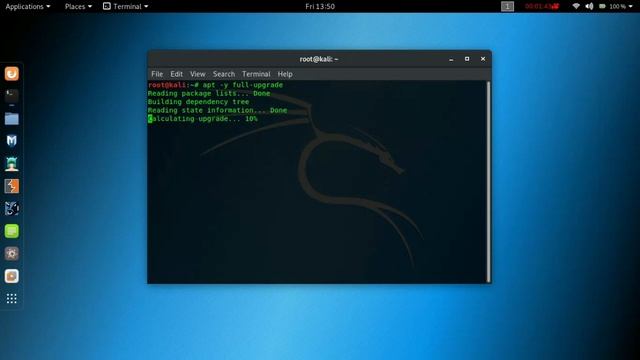Open Terminal app menu in top bar
Viewport: 640px width, 360px height.
pyautogui.click(x=125, y=6)
